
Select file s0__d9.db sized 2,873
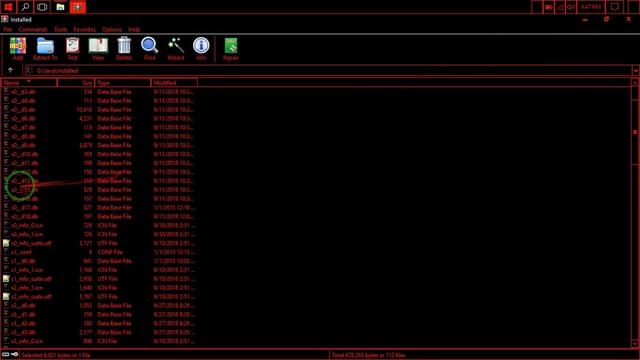(x=23, y=145)
